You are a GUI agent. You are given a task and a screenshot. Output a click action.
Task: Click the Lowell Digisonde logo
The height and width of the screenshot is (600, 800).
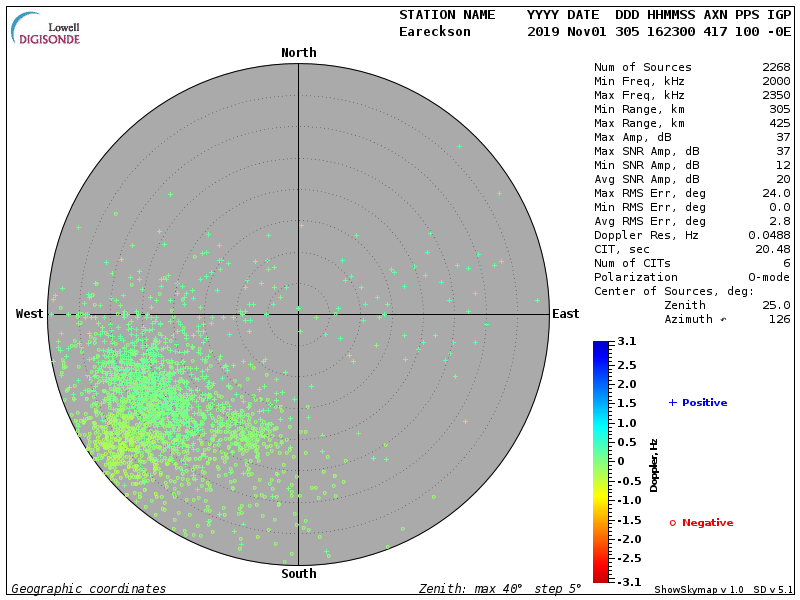(46, 29)
